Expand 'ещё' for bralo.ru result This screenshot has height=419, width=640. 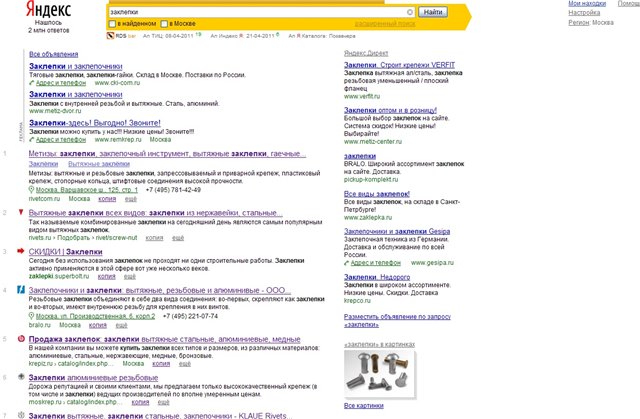pyautogui.click(x=122, y=325)
